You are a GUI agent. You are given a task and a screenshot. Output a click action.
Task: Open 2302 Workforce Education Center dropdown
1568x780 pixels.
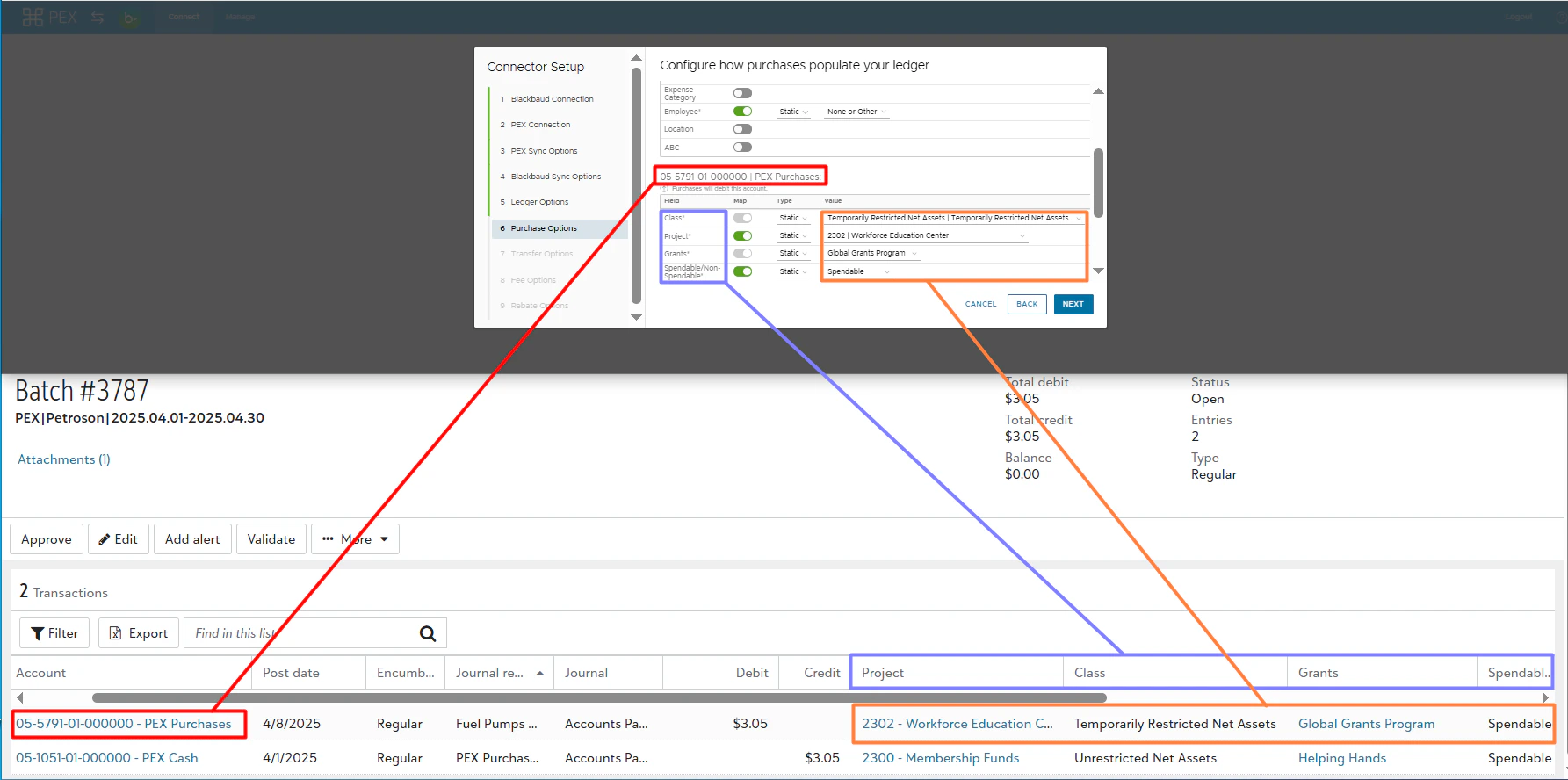click(926, 235)
